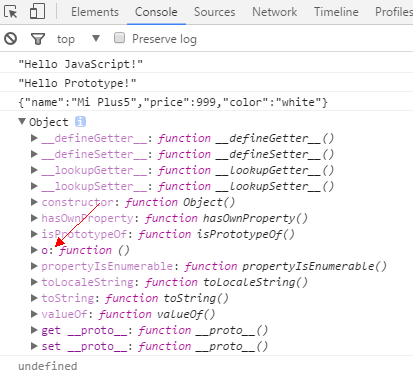413x374 pixels.
Task: Click the "function valueOf()" value
Action: 157,314
